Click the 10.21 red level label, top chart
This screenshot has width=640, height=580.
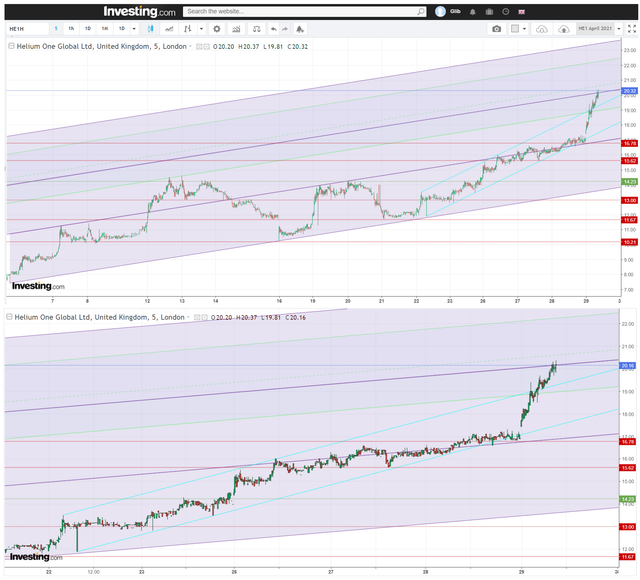(629, 242)
